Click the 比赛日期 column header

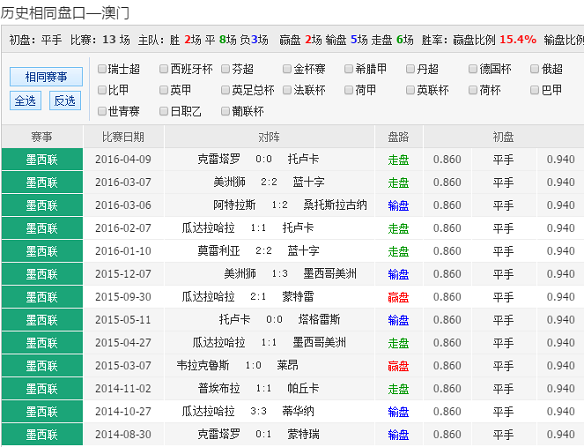coord(123,137)
